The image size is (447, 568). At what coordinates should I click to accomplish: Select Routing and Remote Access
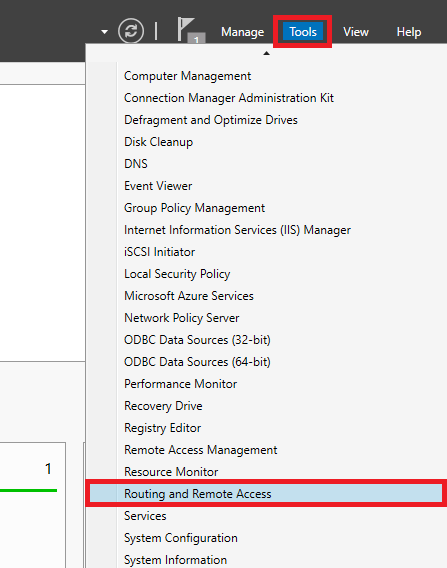click(x=266, y=494)
